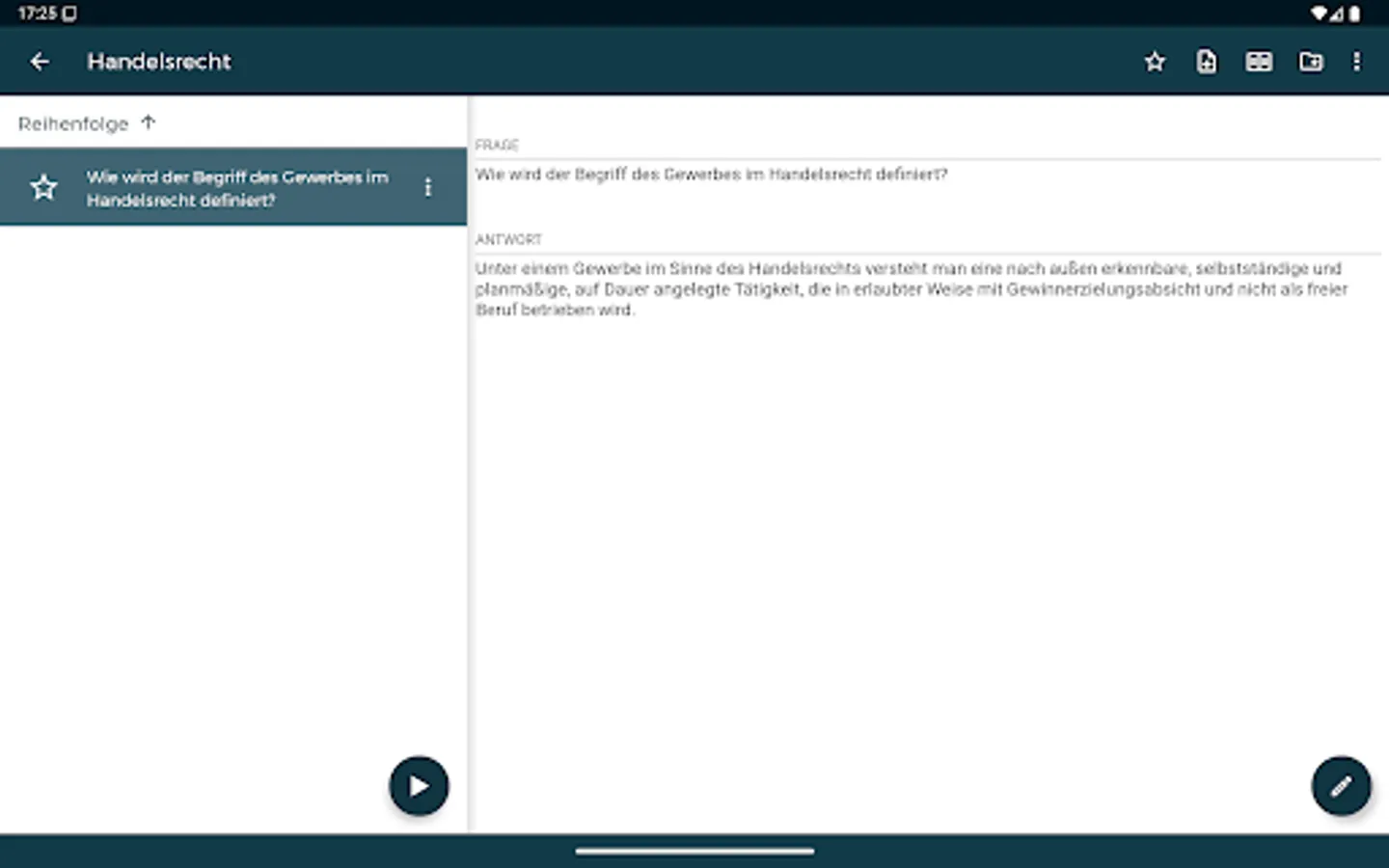Screen dimensions: 1389x868
Task: Tap the Wi-Fi status icon
Action: pos(1319,14)
